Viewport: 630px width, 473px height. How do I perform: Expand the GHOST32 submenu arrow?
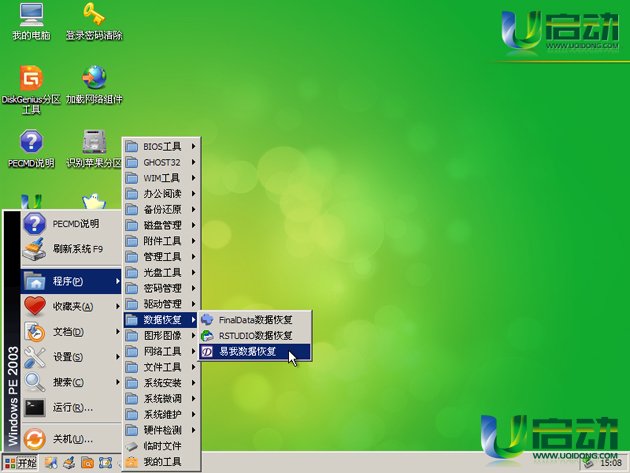pyautogui.click(x=193, y=162)
